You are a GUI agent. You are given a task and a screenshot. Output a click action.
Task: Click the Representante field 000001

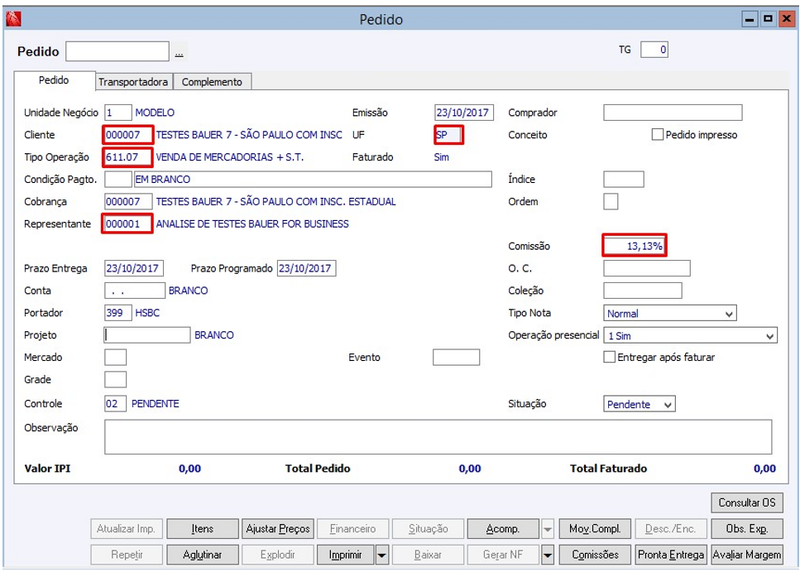coord(128,224)
